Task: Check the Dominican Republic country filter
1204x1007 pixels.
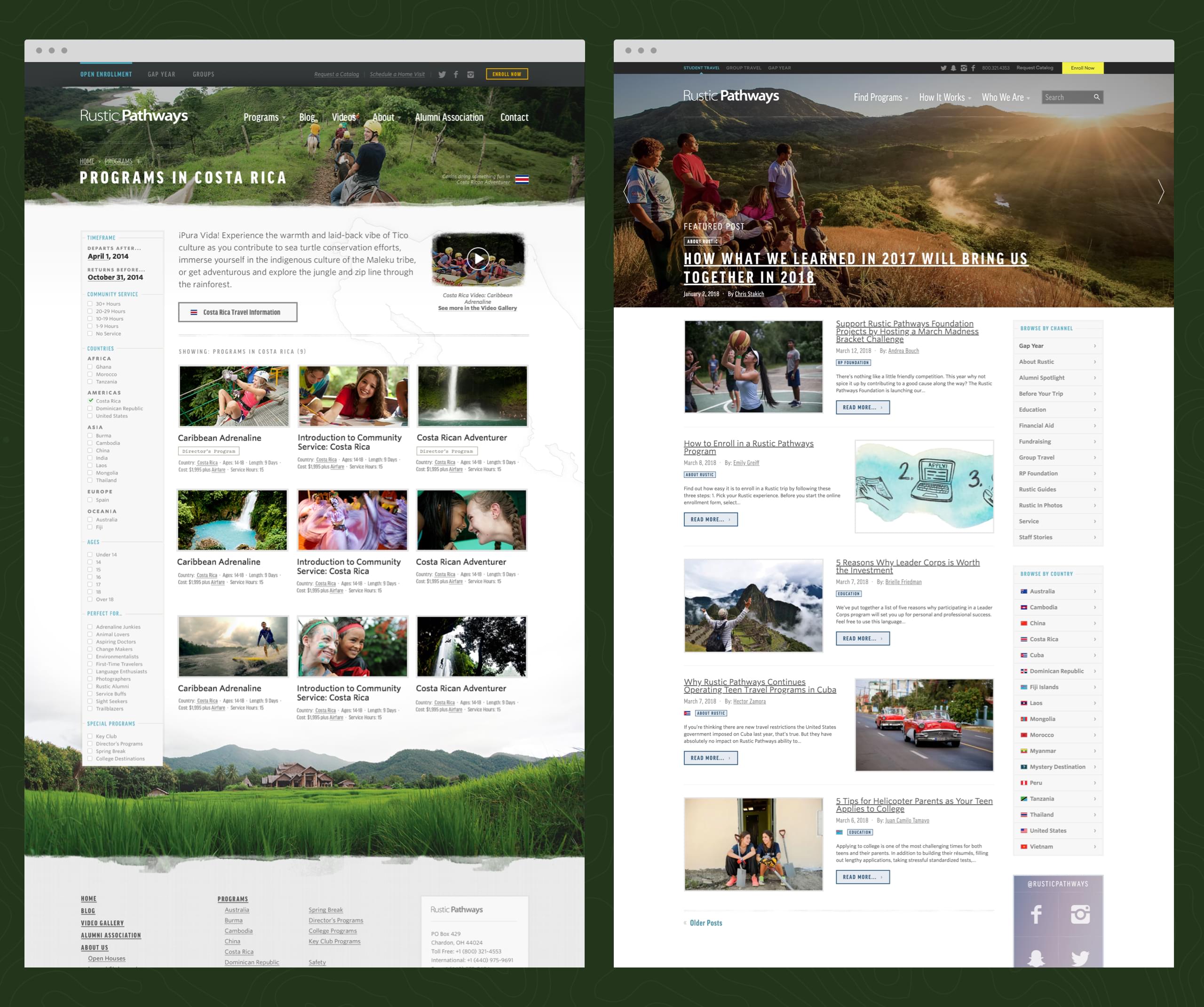Action: [x=90, y=408]
